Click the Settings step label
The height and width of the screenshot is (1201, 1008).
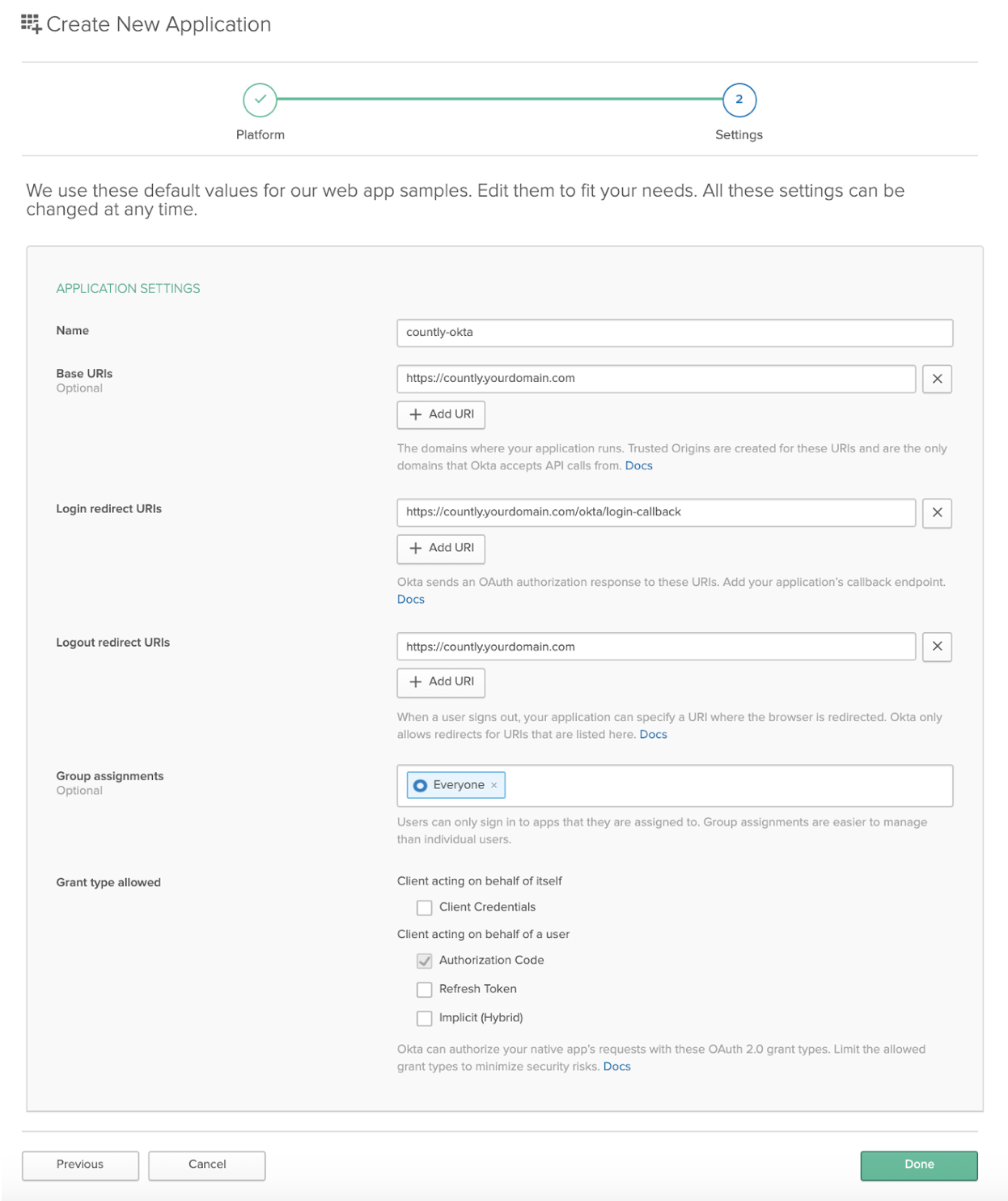pyautogui.click(x=739, y=134)
